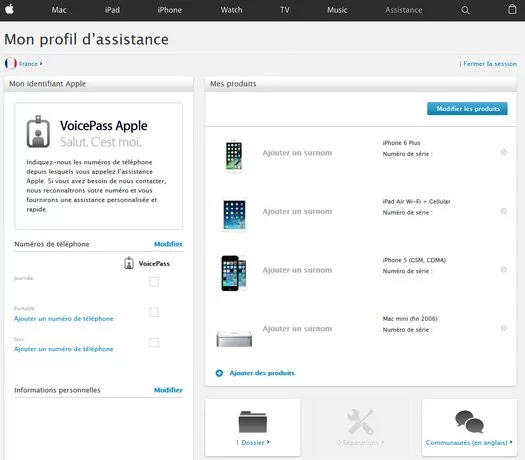Viewport: 525px width, 460px height.
Task: Click Ajouter un surnom for Mac mini
Action: pyautogui.click(x=297, y=328)
